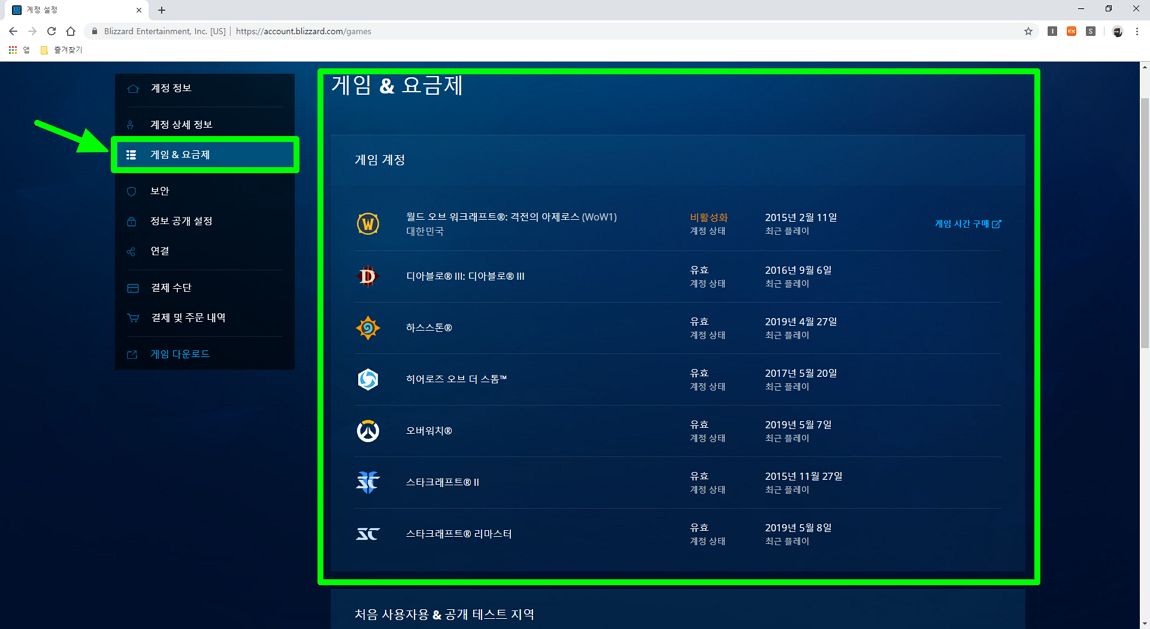
Task: Click the 비활성화 status text
Action: pyautogui.click(x=708, y=218)
